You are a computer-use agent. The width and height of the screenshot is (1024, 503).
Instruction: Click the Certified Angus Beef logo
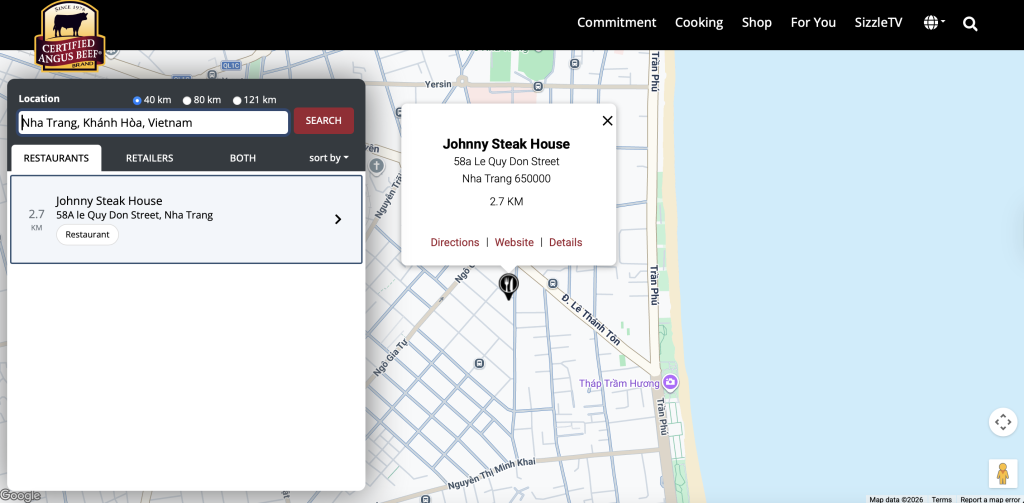[x=70, y=35]
